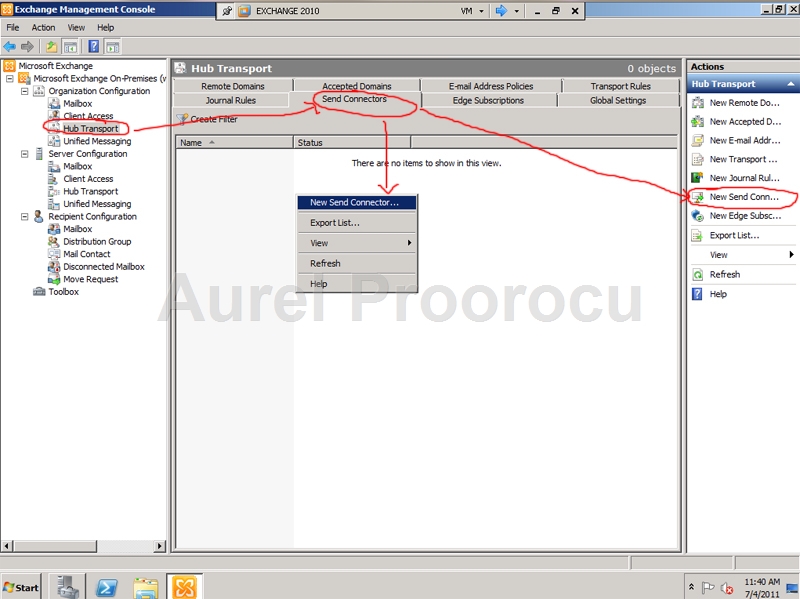Click the Help icon in Actions pane
Screen dimensions: 800x599
(697, 294)
